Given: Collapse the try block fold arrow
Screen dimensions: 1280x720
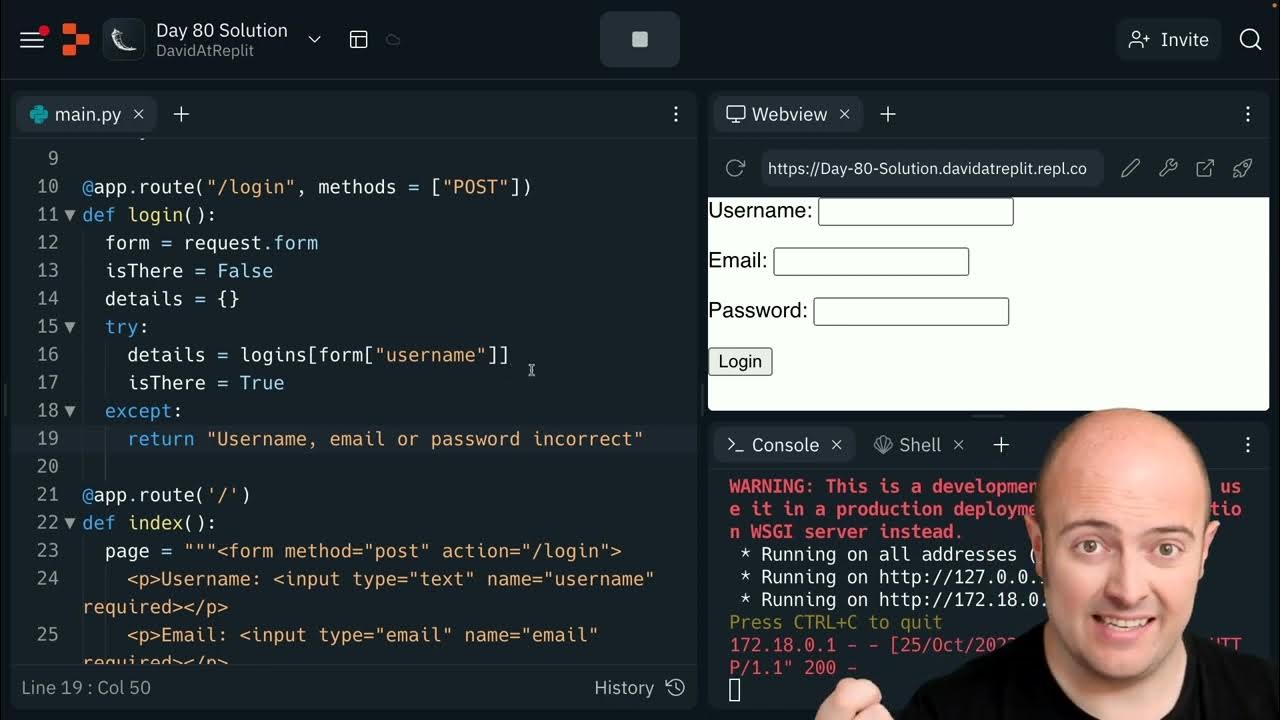Looking at the screenshot, I should click(70, 327).
